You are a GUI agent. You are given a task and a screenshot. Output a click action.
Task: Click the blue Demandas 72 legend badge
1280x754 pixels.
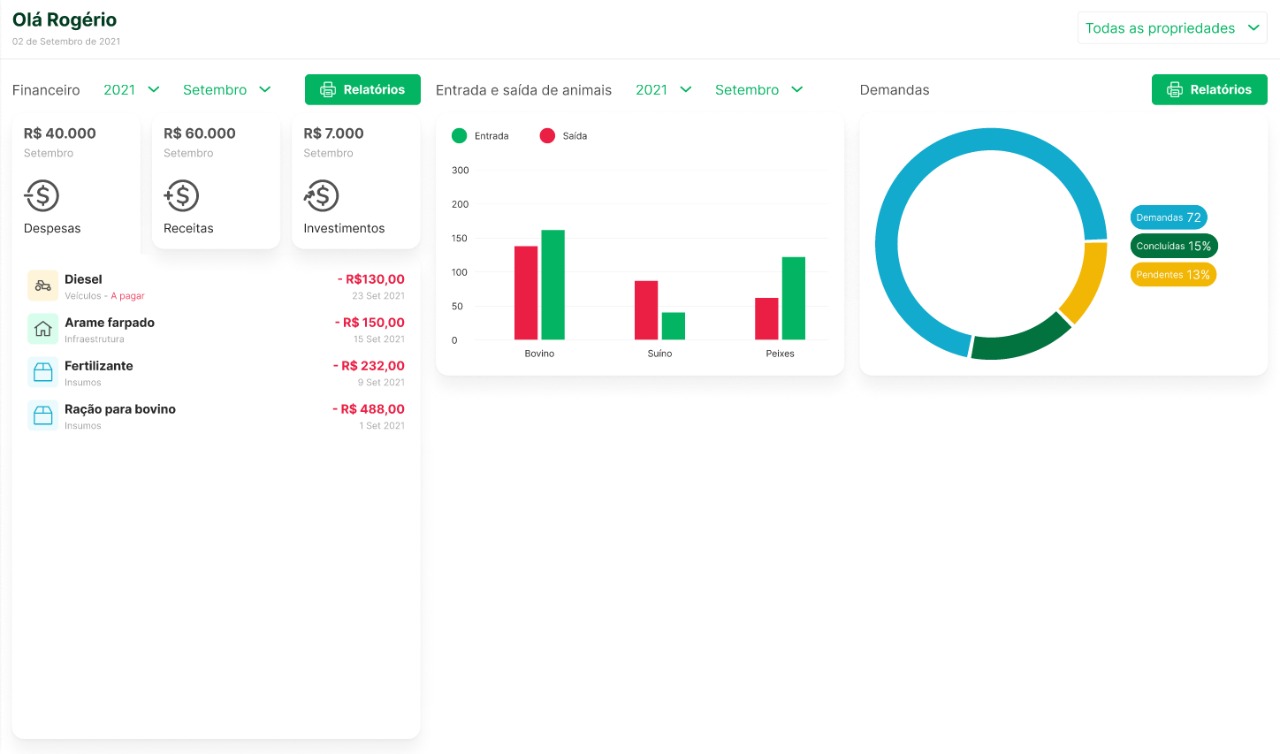[1168, 217]
